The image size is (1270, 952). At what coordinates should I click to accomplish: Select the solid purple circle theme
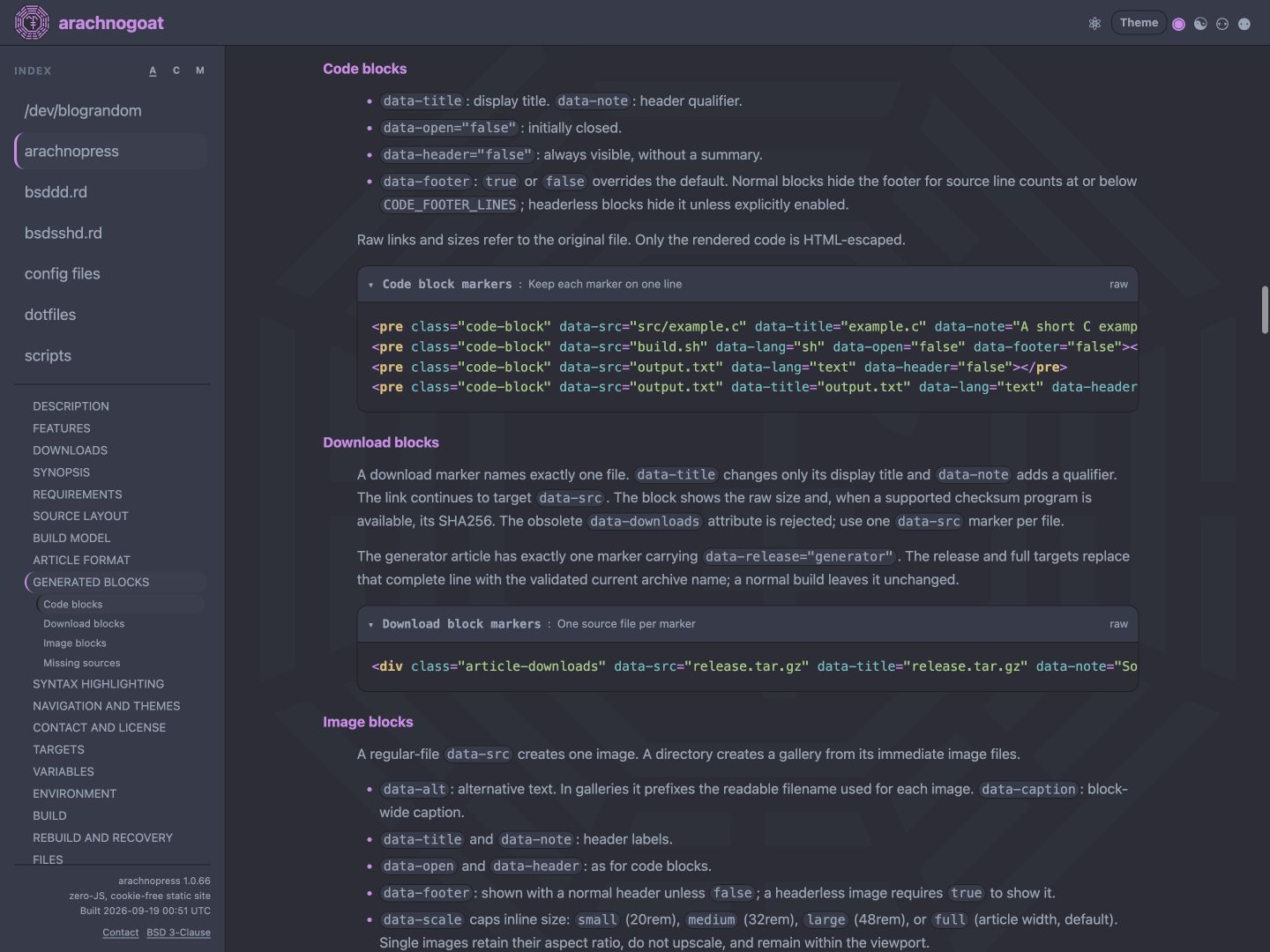(1178, 24)
